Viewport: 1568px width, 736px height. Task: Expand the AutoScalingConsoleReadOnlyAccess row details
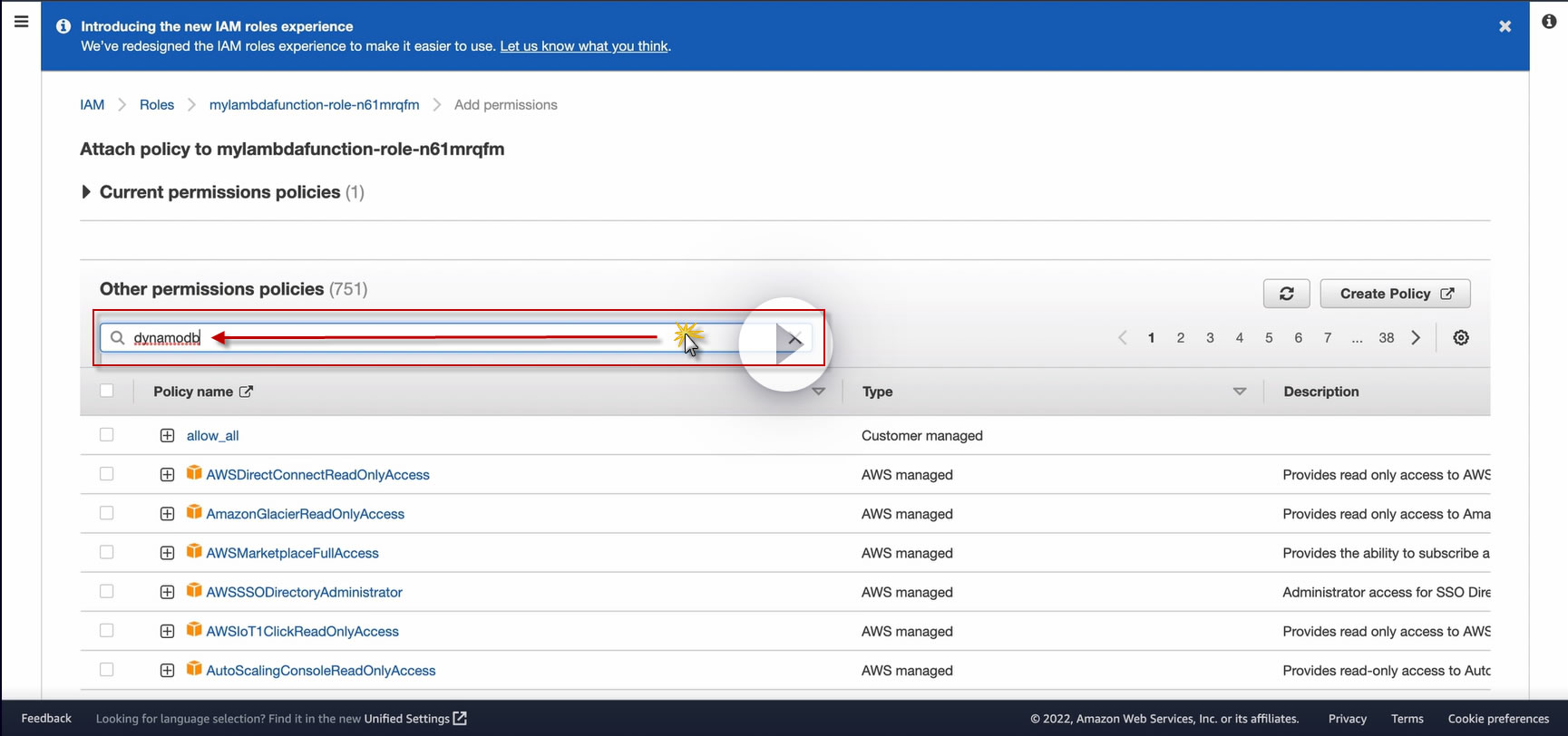[167, 671]
